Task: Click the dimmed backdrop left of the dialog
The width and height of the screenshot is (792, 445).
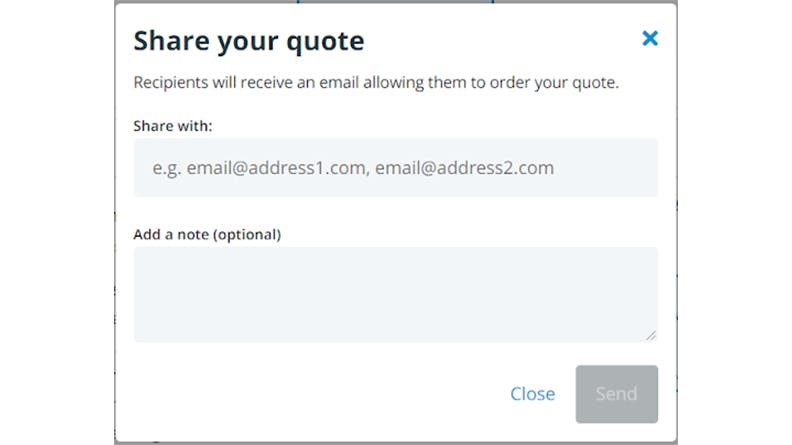Action: [55, 220]
